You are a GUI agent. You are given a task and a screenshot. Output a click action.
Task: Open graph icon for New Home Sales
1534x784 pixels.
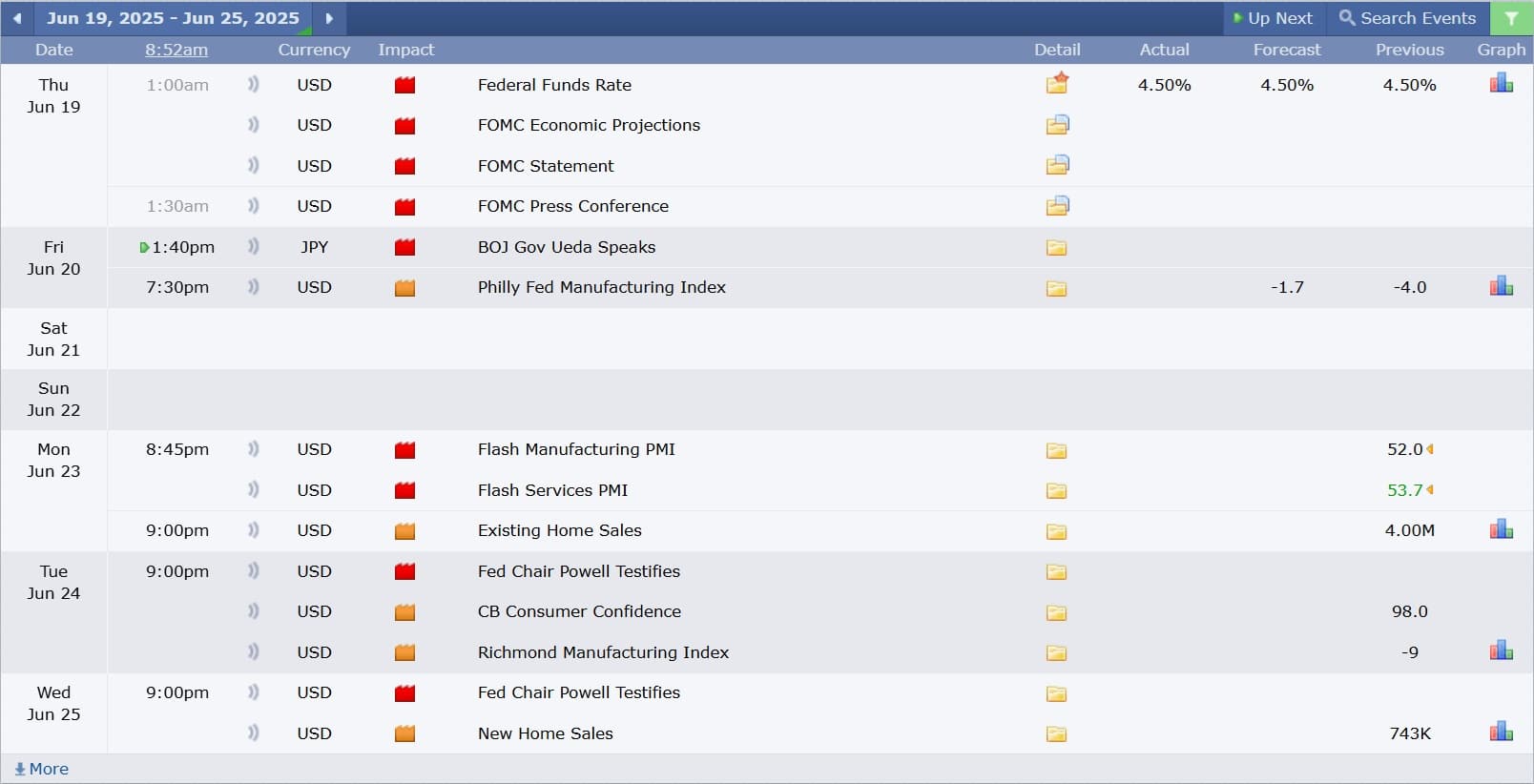click(x=1502, y=732)
